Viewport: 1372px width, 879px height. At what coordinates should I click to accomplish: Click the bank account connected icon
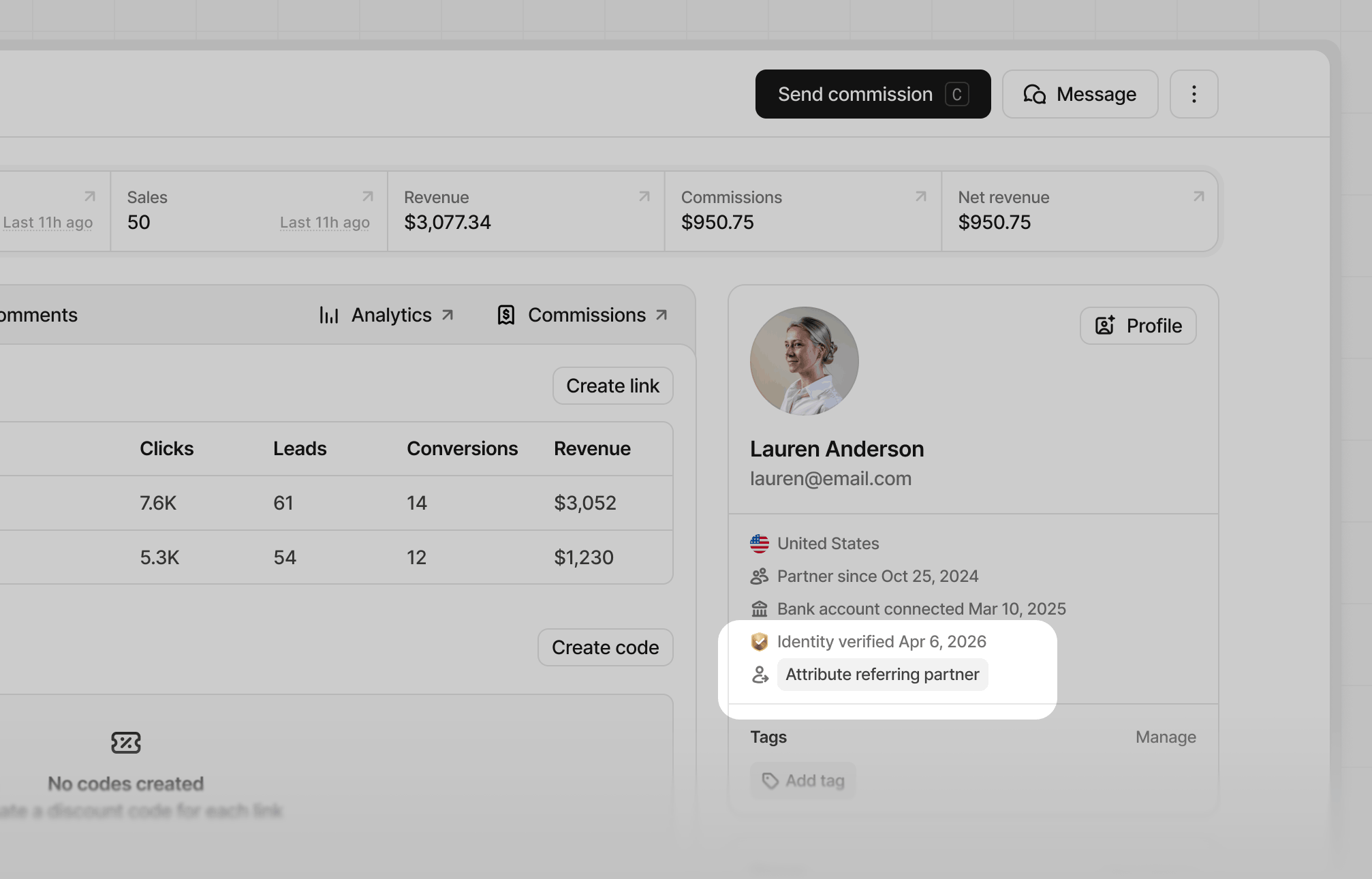pos(760,609)
